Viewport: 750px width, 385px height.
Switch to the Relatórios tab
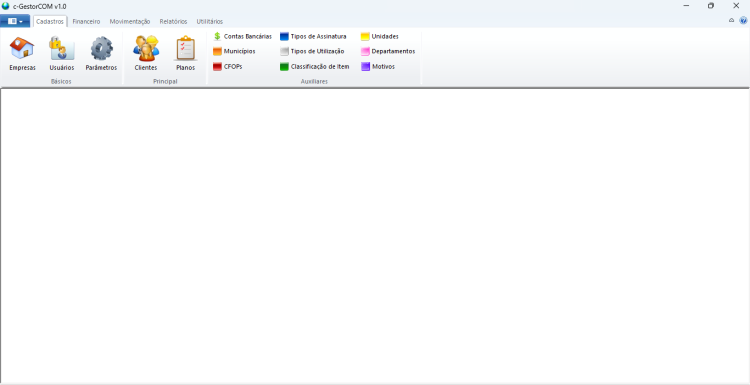pyautogui.click(x=174, y=22)
